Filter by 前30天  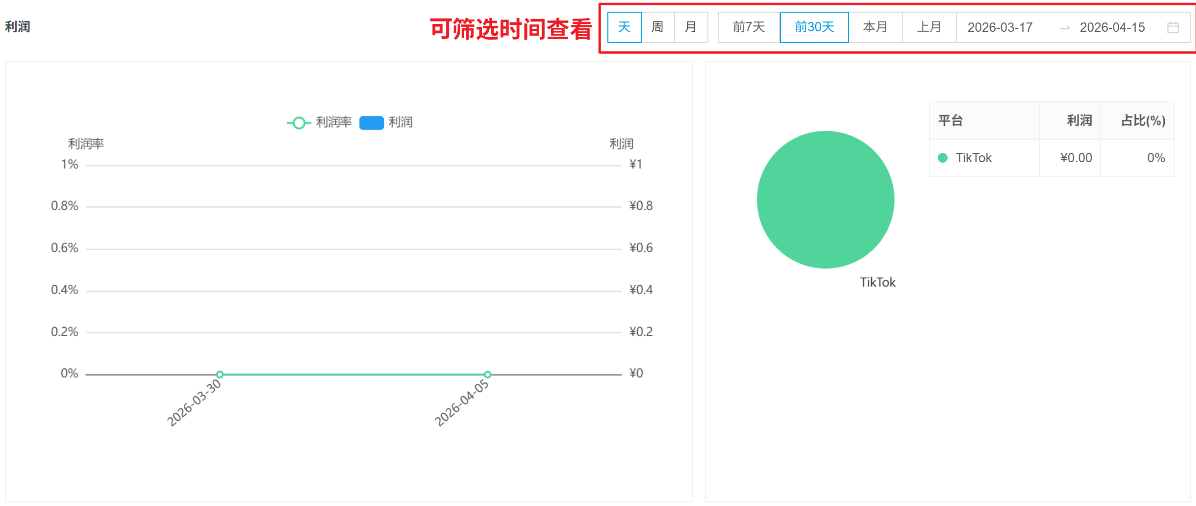coord(814,27)
